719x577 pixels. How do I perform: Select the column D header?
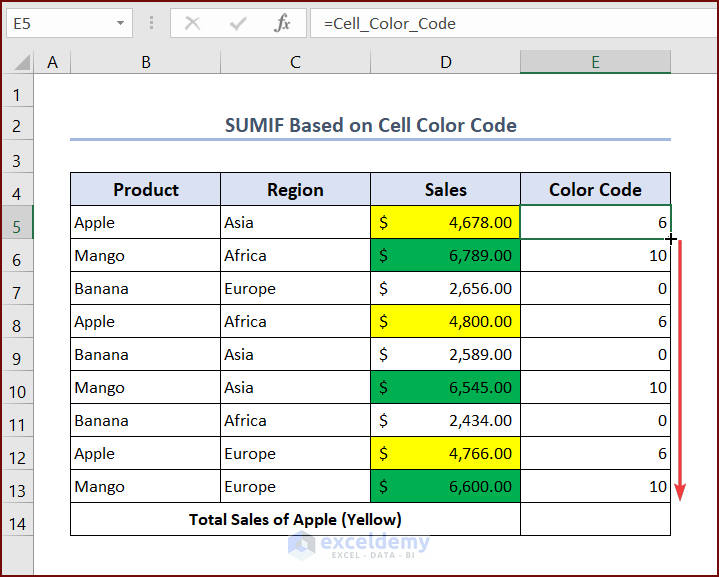(445, 62)
